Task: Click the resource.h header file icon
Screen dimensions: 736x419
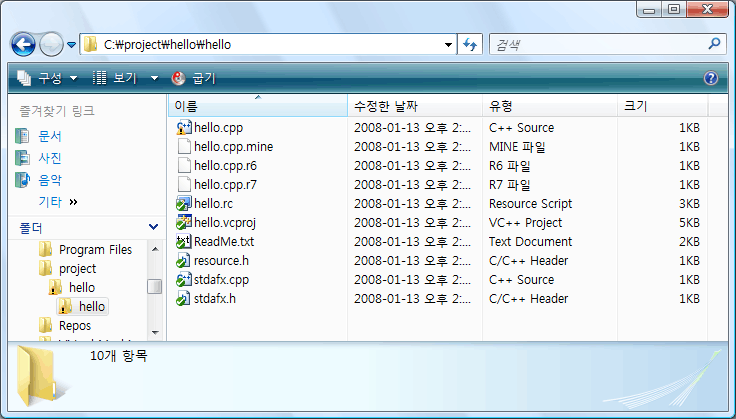Action: [x=183, y=261]
